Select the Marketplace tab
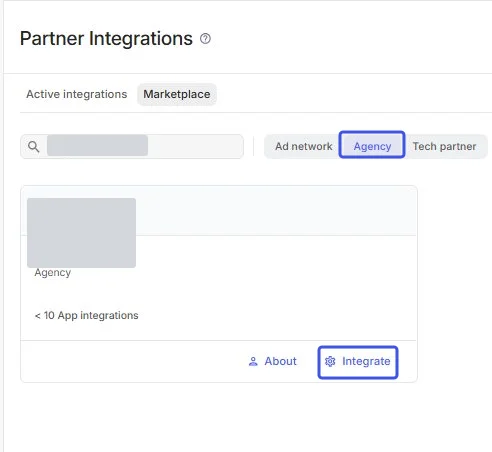 pyautogui.click(x=177, y=94)
